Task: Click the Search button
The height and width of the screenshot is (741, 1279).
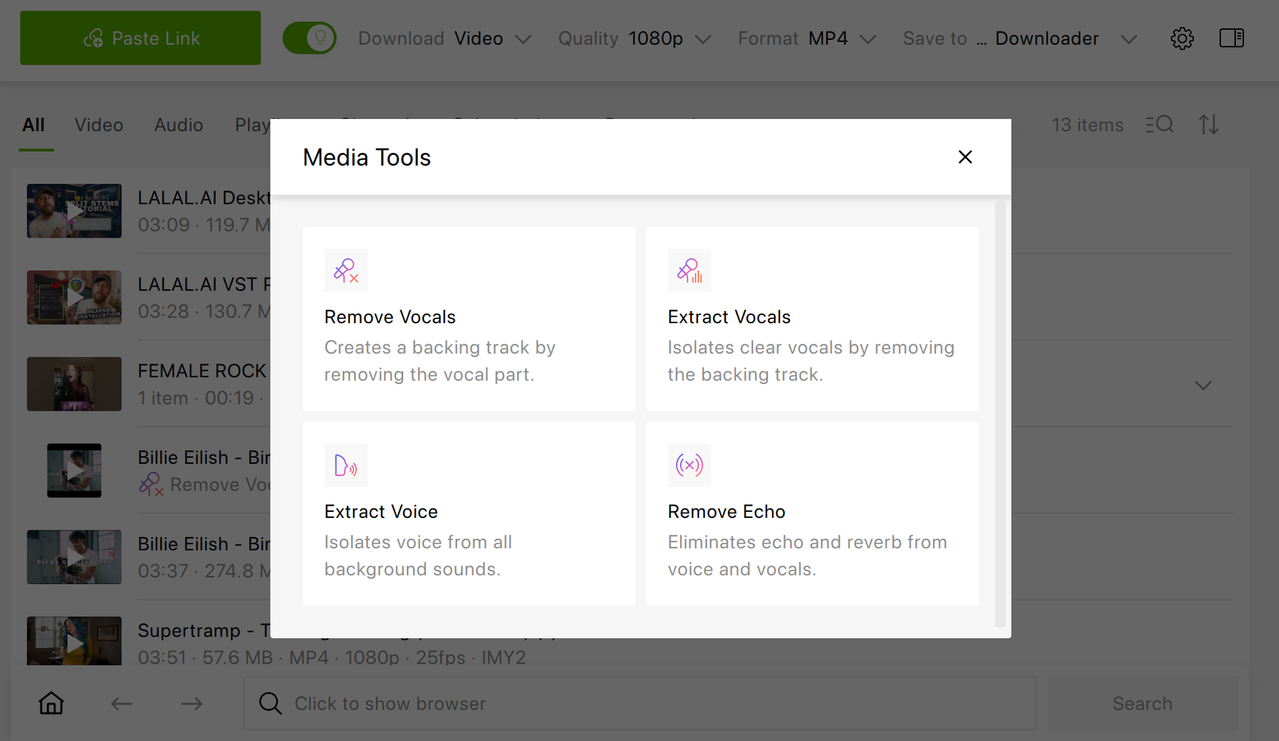Action: click(1142, 703)
